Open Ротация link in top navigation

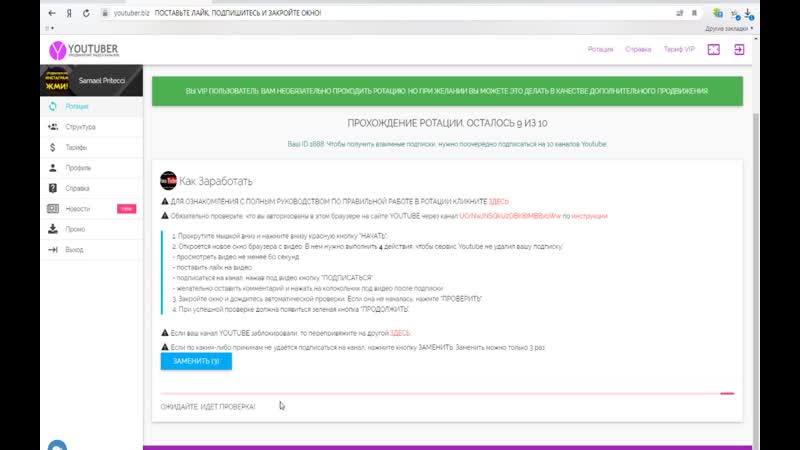pyautogui.click(x=600, y=49)
